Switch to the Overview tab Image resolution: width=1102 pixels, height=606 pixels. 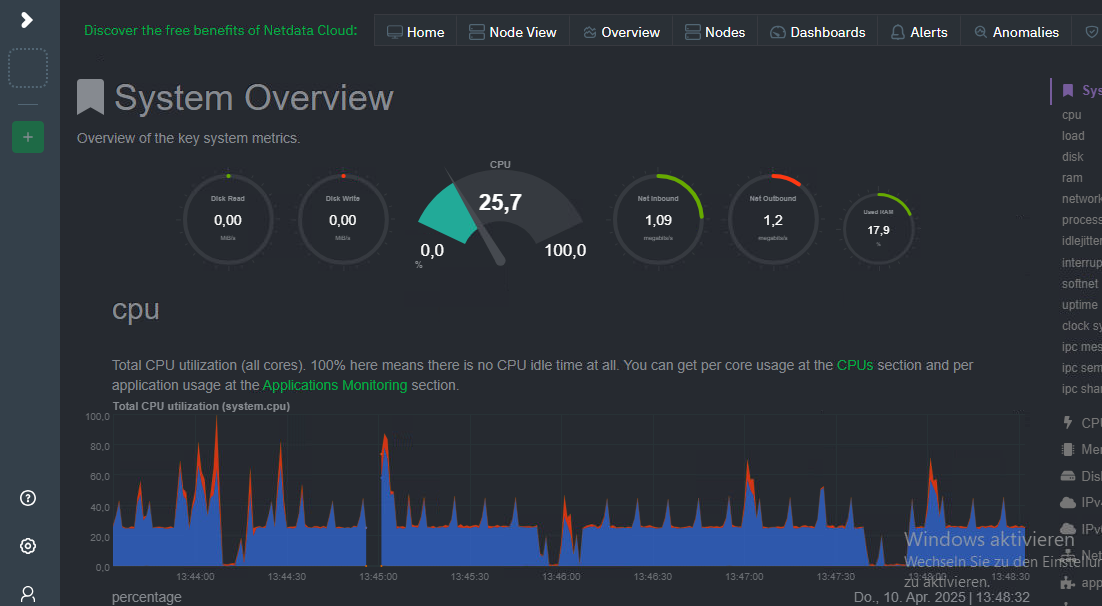[621, 32]
